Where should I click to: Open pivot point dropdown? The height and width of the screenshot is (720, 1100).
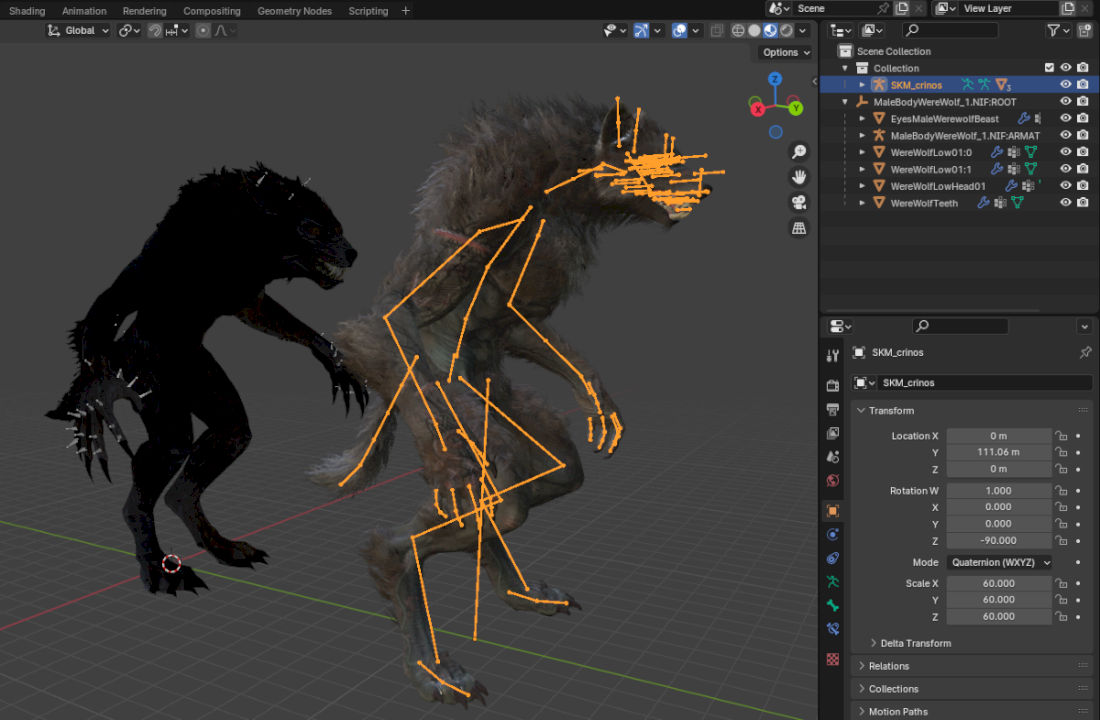point(129,30)
